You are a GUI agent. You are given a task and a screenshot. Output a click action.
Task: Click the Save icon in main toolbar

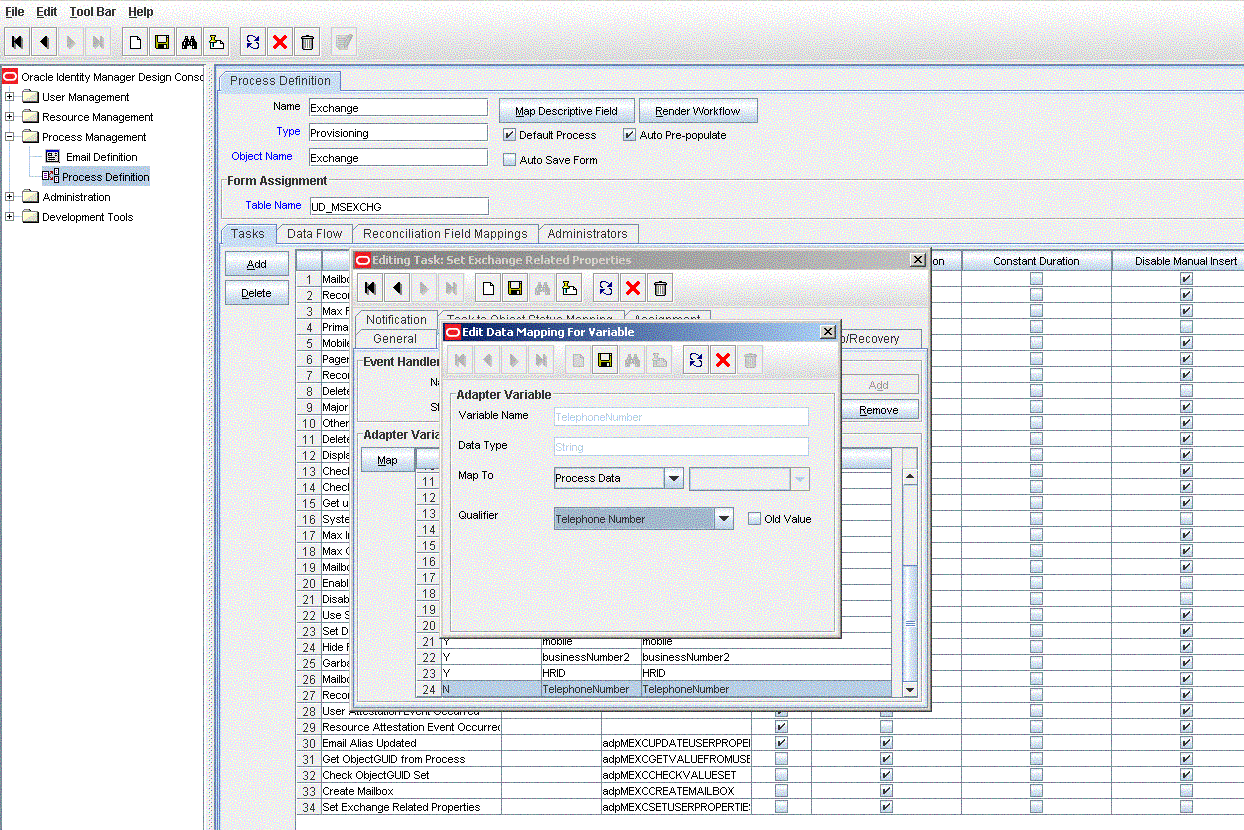pos(161,42)
